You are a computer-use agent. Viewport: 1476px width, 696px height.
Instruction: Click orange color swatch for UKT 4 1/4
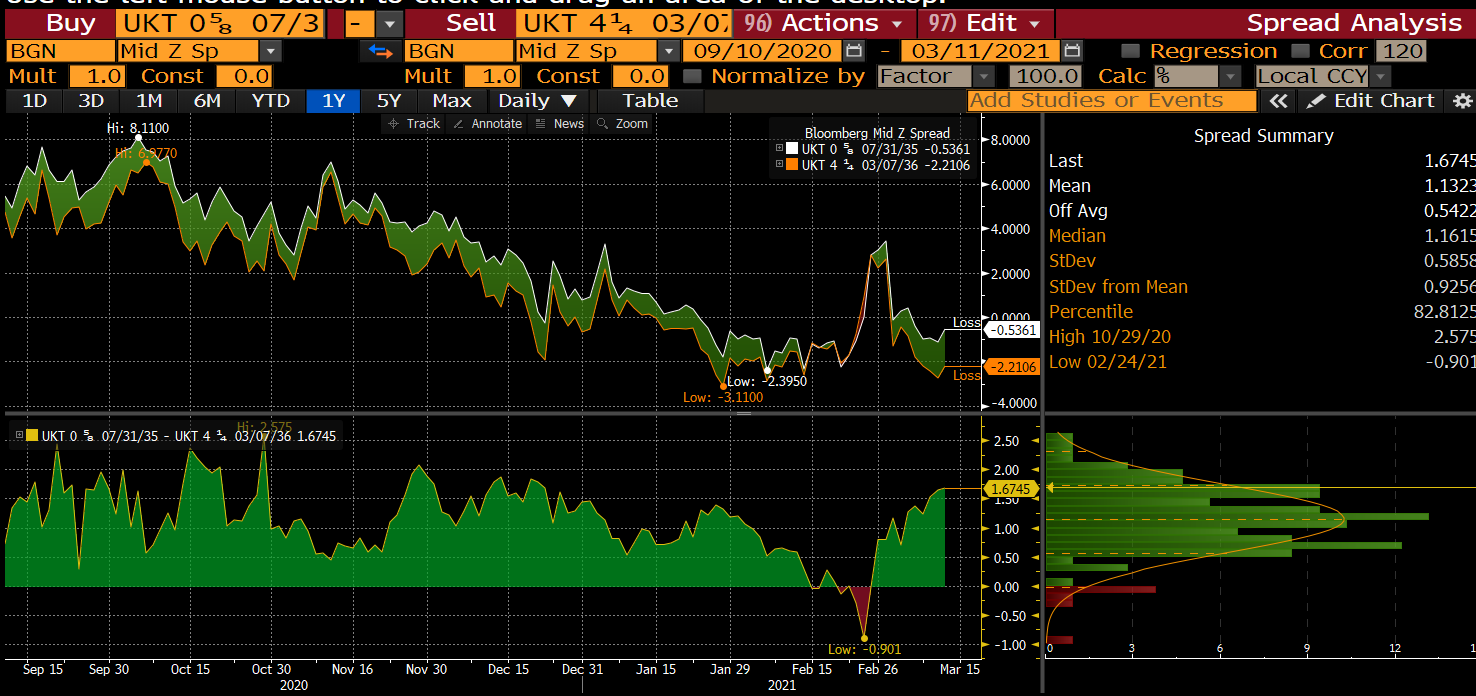coord(792,165)
